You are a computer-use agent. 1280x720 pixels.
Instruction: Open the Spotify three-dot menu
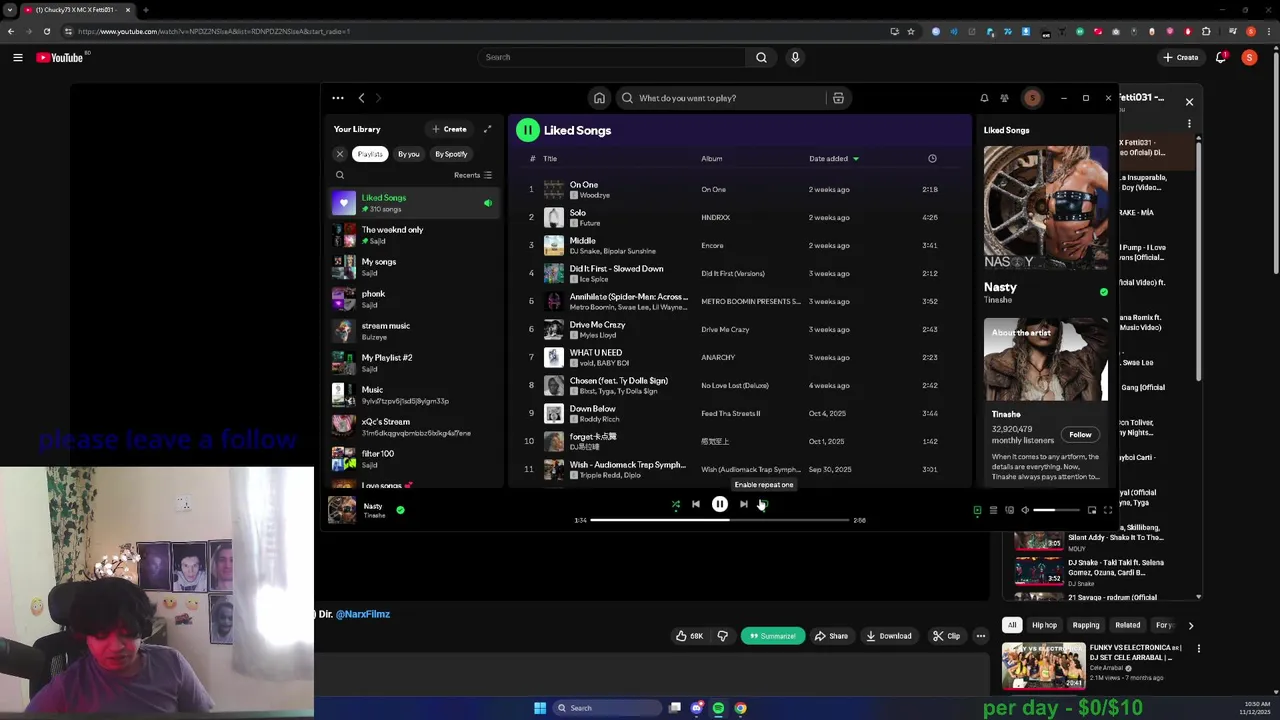[338, 98]
